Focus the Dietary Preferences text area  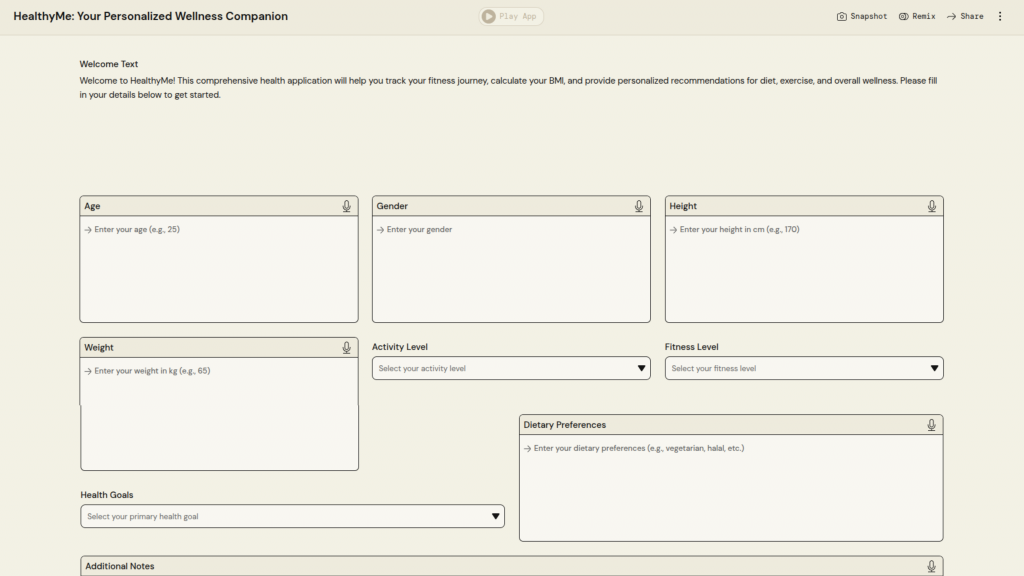tap(731, 489)
